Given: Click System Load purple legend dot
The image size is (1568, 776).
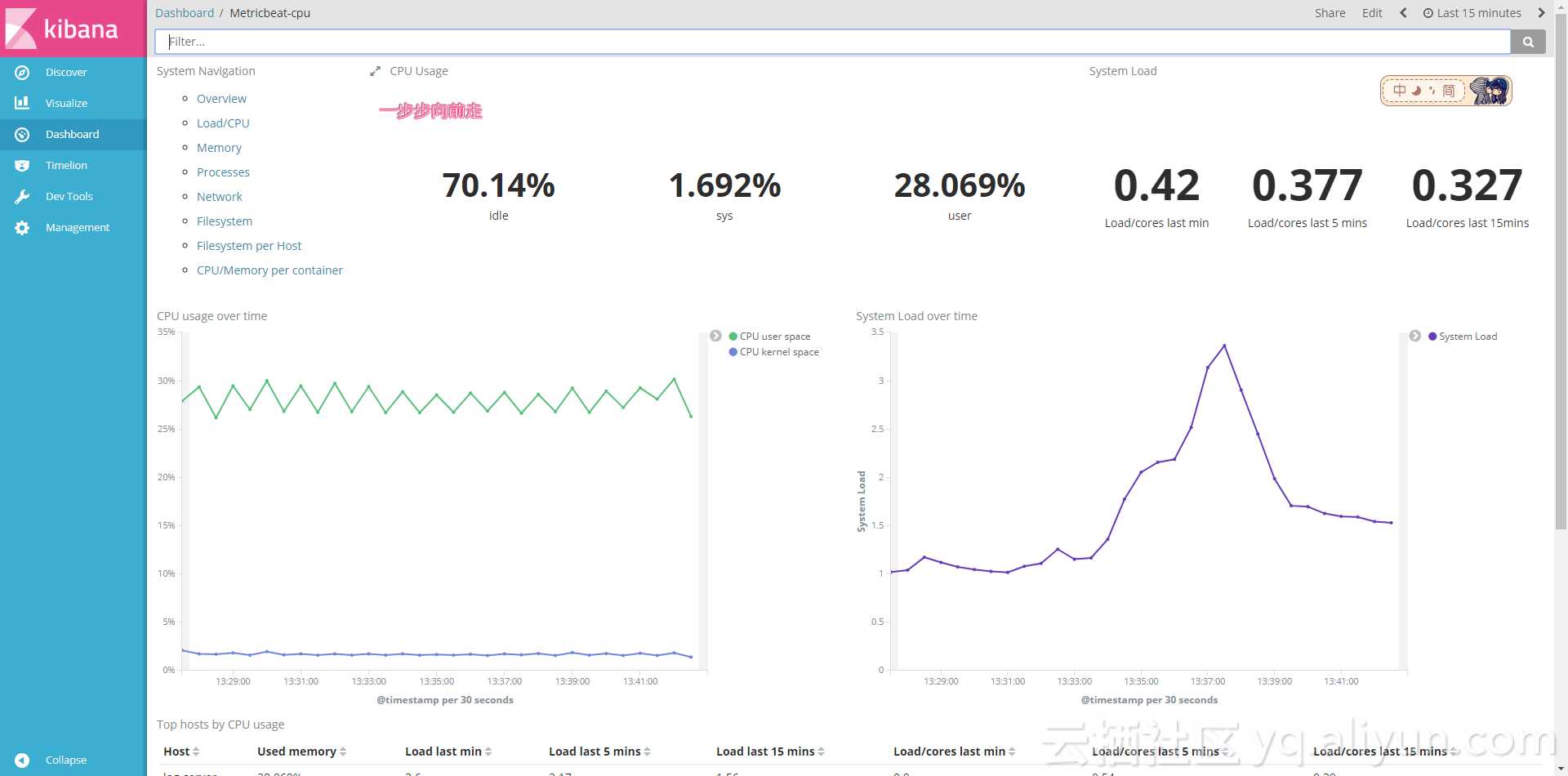Looking at the screenshot, I should pos(1432,337).
